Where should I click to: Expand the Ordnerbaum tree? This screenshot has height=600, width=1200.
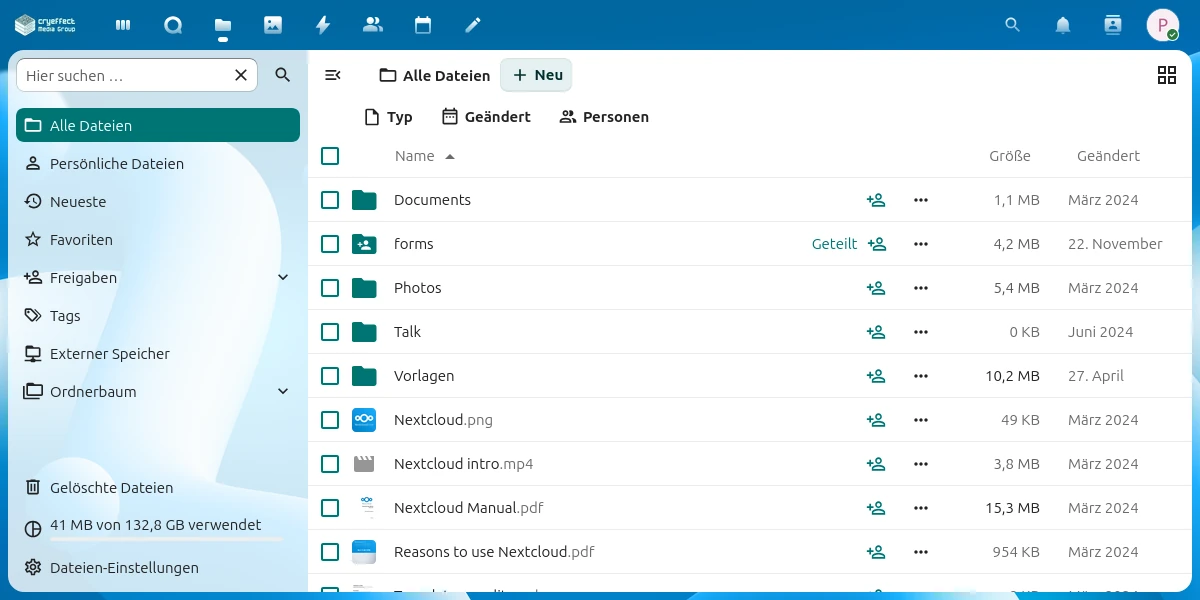pos(283,392)
